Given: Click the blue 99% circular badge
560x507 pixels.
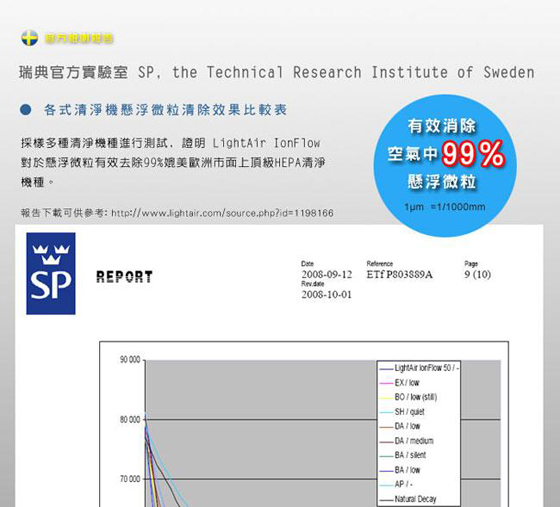Looking at the screenshot, I should pos(445,165).
